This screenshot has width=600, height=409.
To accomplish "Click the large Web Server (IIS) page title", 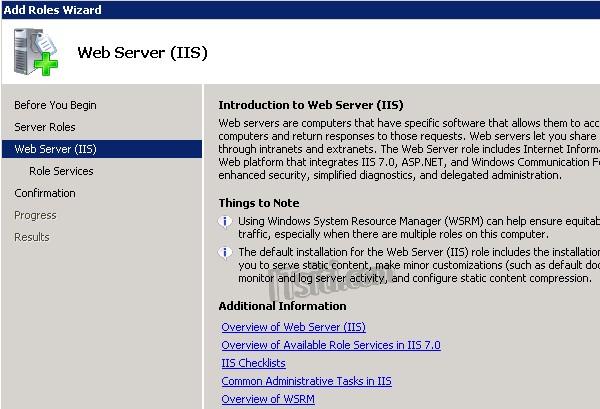I will 142,52.
